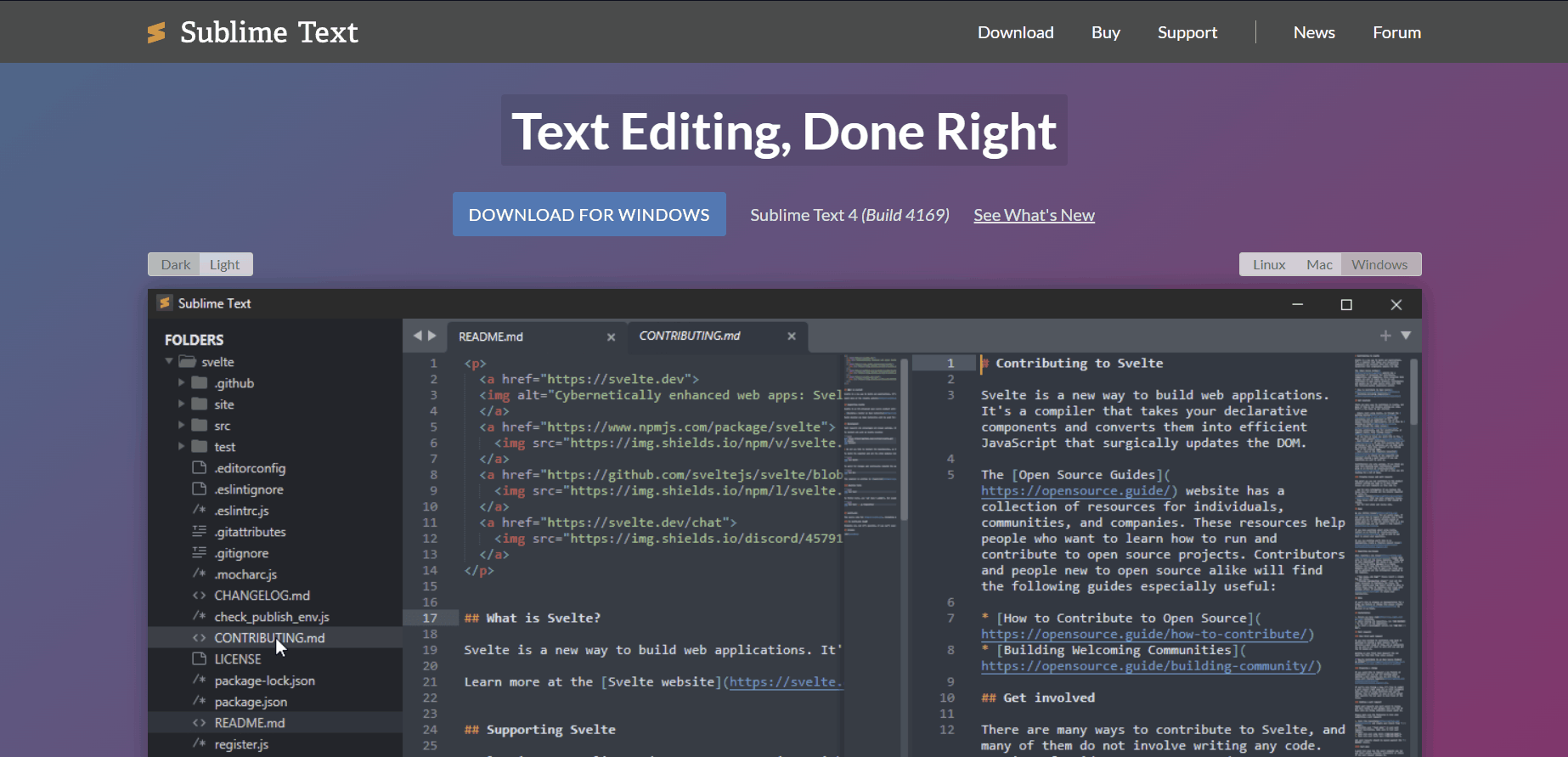Image resolution: width=1568 pixels, height=757 pixels.
Task: Open the Support menu item
Action: (x=1187, y=32)
